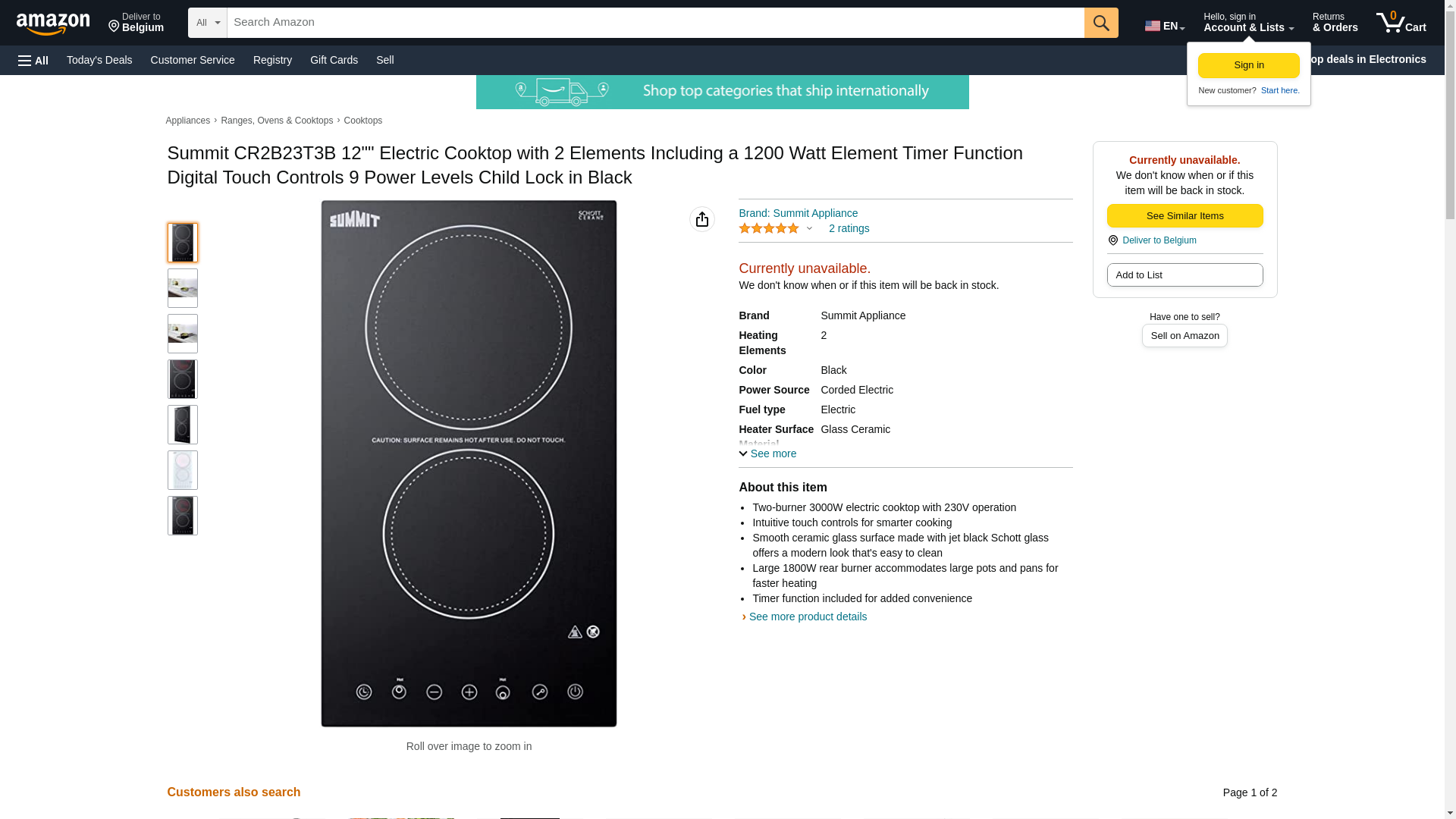Click the share icon beside product image
Image resolution: width=1456 pixels, height=819 pixels.
(x=701, y=219)
